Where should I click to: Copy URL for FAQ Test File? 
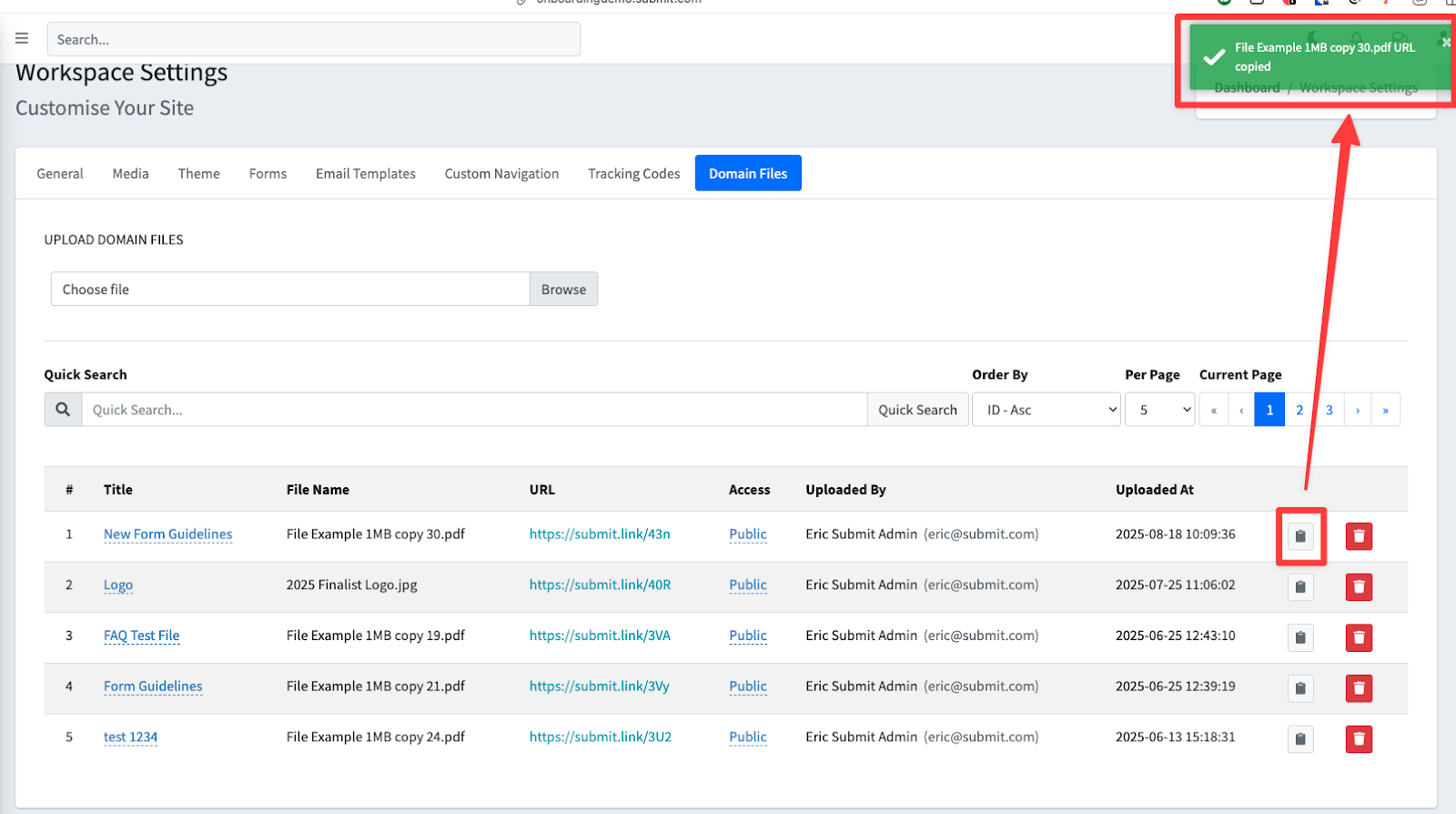tap(1300, 637)
